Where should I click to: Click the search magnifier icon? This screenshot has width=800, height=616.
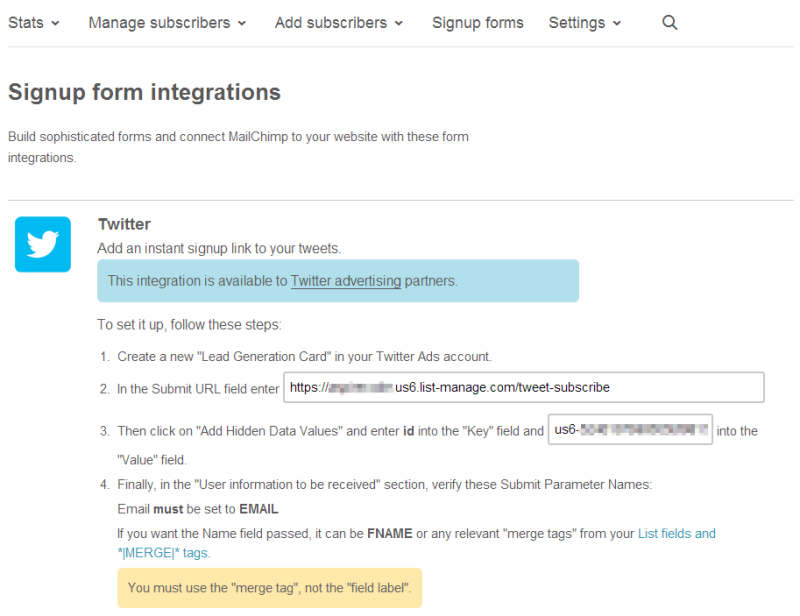tap(670, 23)
